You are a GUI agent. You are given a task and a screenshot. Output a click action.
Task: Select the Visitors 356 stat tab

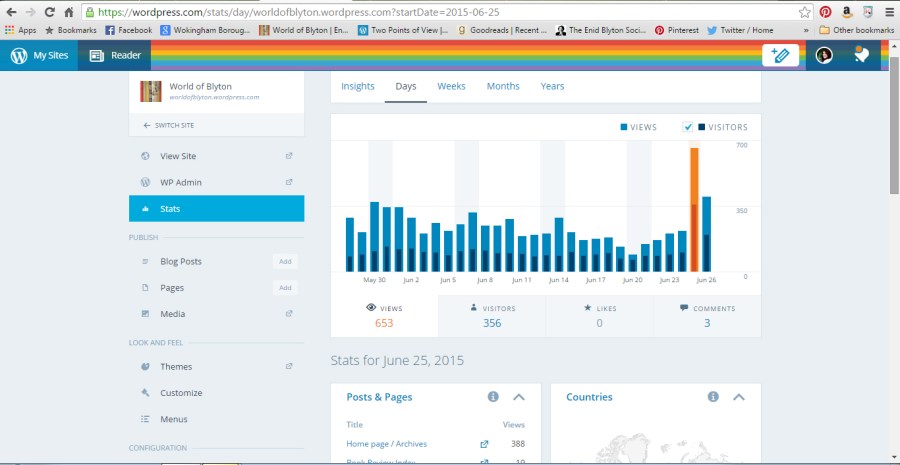492,316
